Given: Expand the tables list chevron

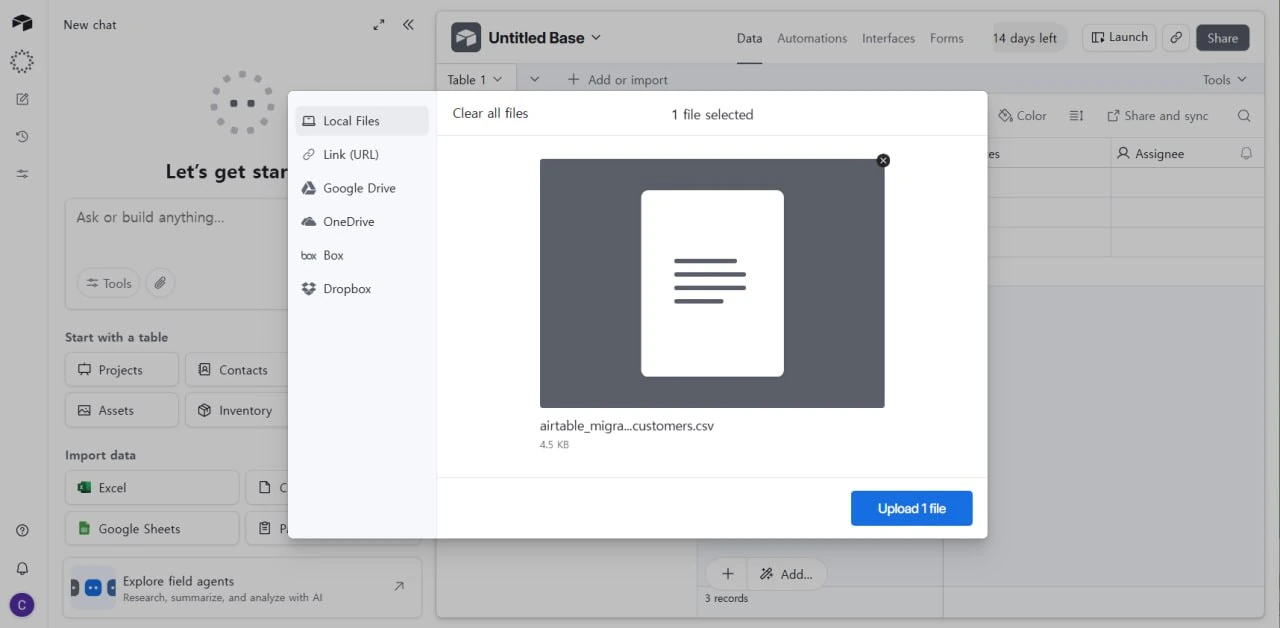Looking at the screenshot, I should coord(534,80).
